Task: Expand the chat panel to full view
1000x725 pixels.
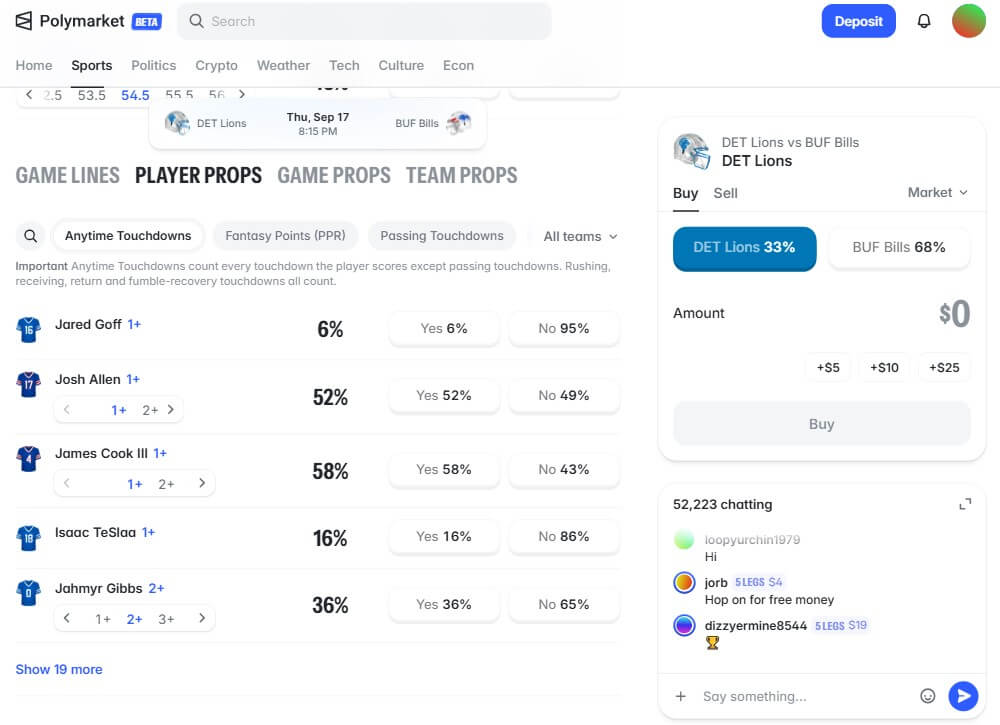Action: (965, 504)
